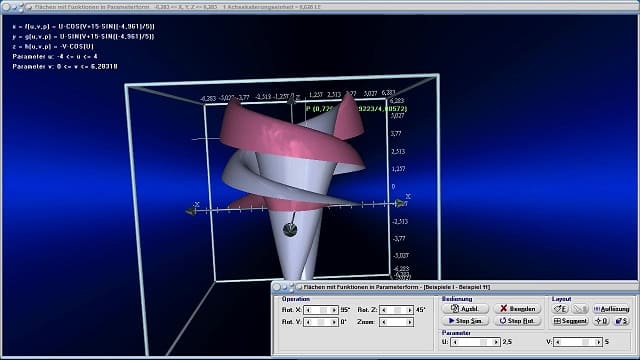The width and height of the screenshot is (640, 360).
Task: Click the sphere marker on the surface
Action: coord(290,230)
